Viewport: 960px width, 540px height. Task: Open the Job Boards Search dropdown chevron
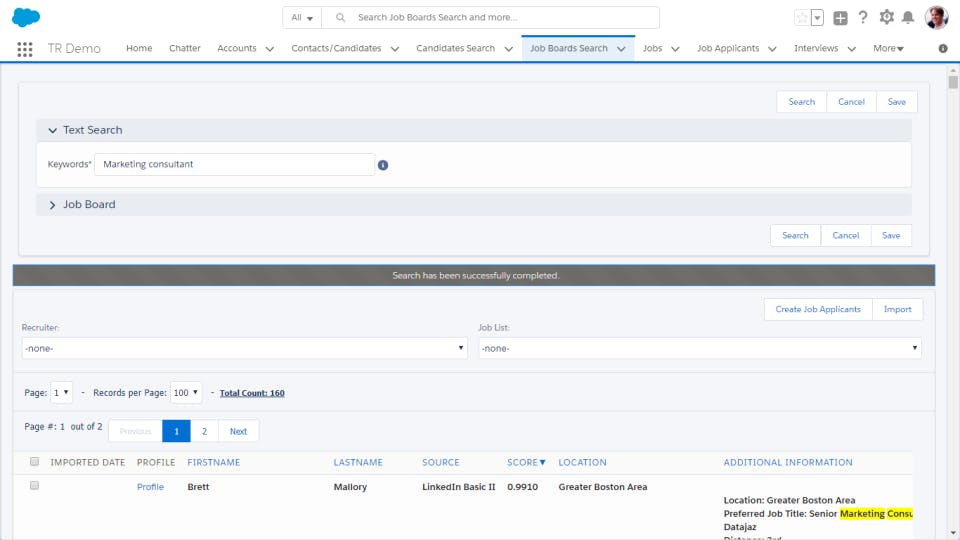click(x=621, y=48)
